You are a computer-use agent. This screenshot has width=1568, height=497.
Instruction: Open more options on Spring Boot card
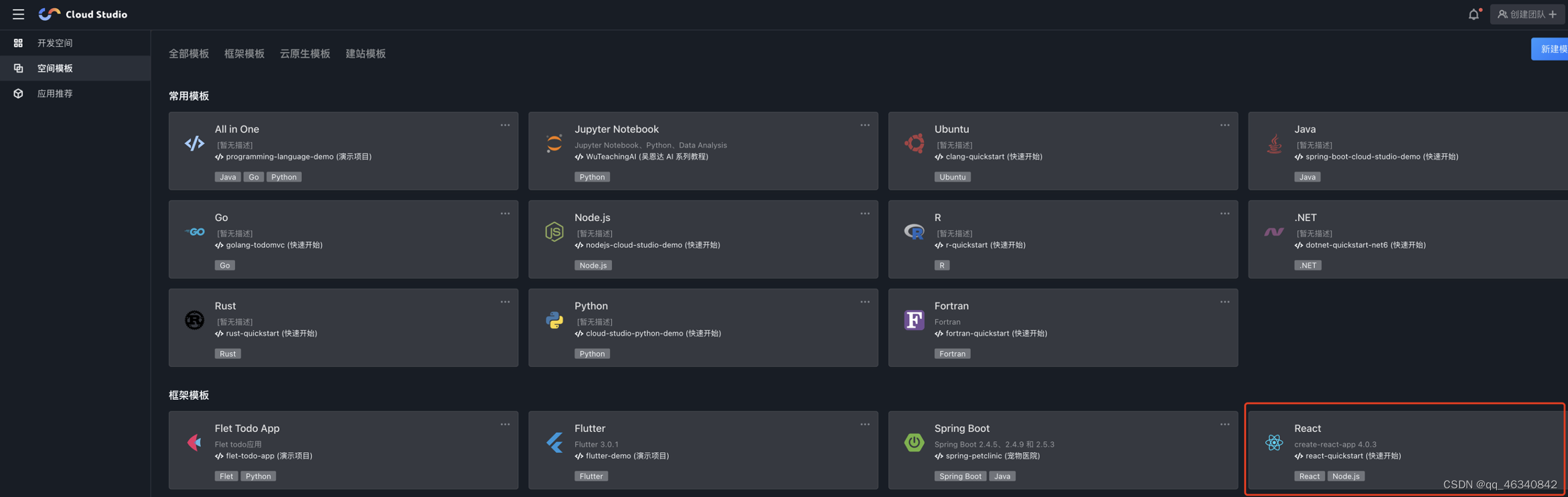1225,425
